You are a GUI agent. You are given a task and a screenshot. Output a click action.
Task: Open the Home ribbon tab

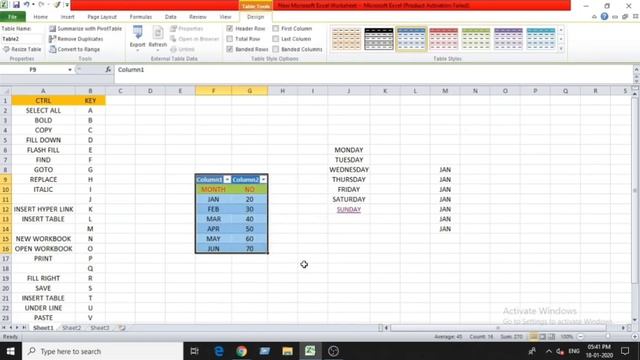tap(40, 17)
